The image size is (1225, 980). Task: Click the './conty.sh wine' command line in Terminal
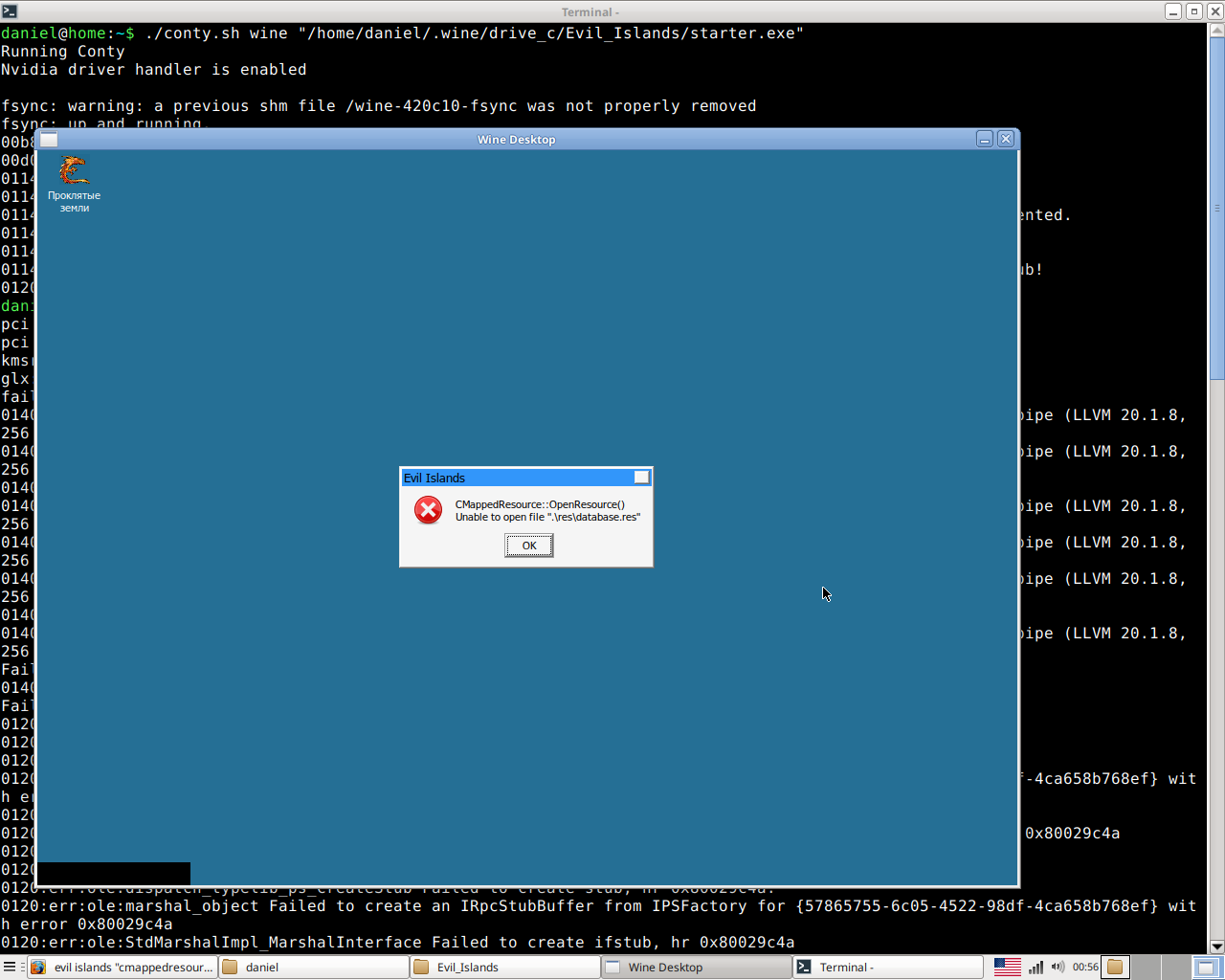click(403, 33)
